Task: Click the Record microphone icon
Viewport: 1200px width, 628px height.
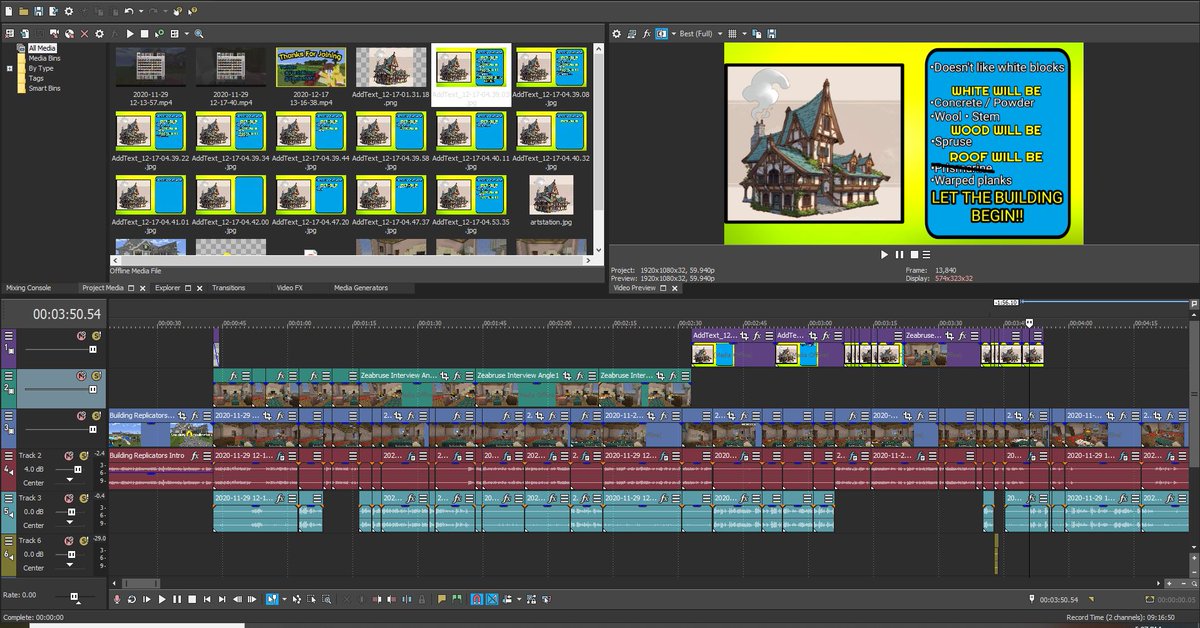Action: pyautogui.click(x=117, y=599)
